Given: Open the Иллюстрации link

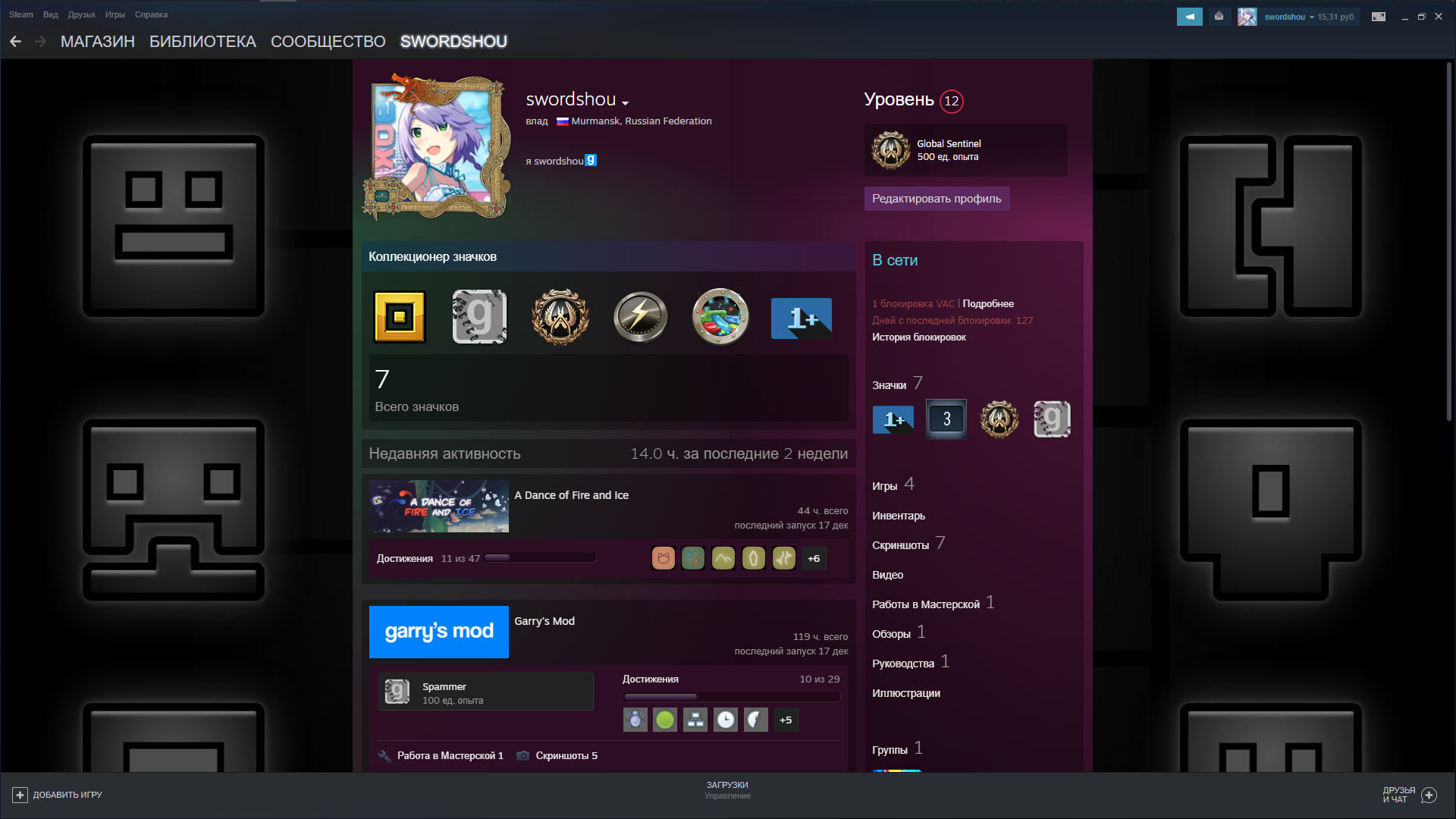Looking at the screenshot, I should point(906,693).
